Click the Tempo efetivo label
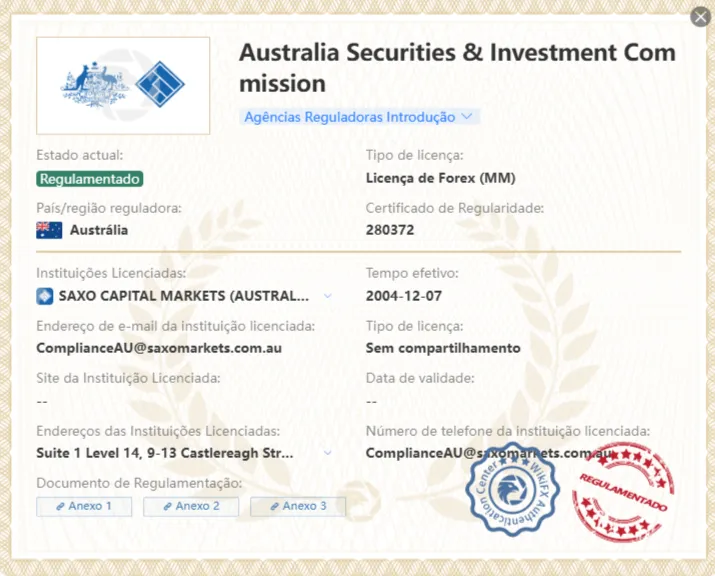 pyautogui.click(x=412, y=273)
